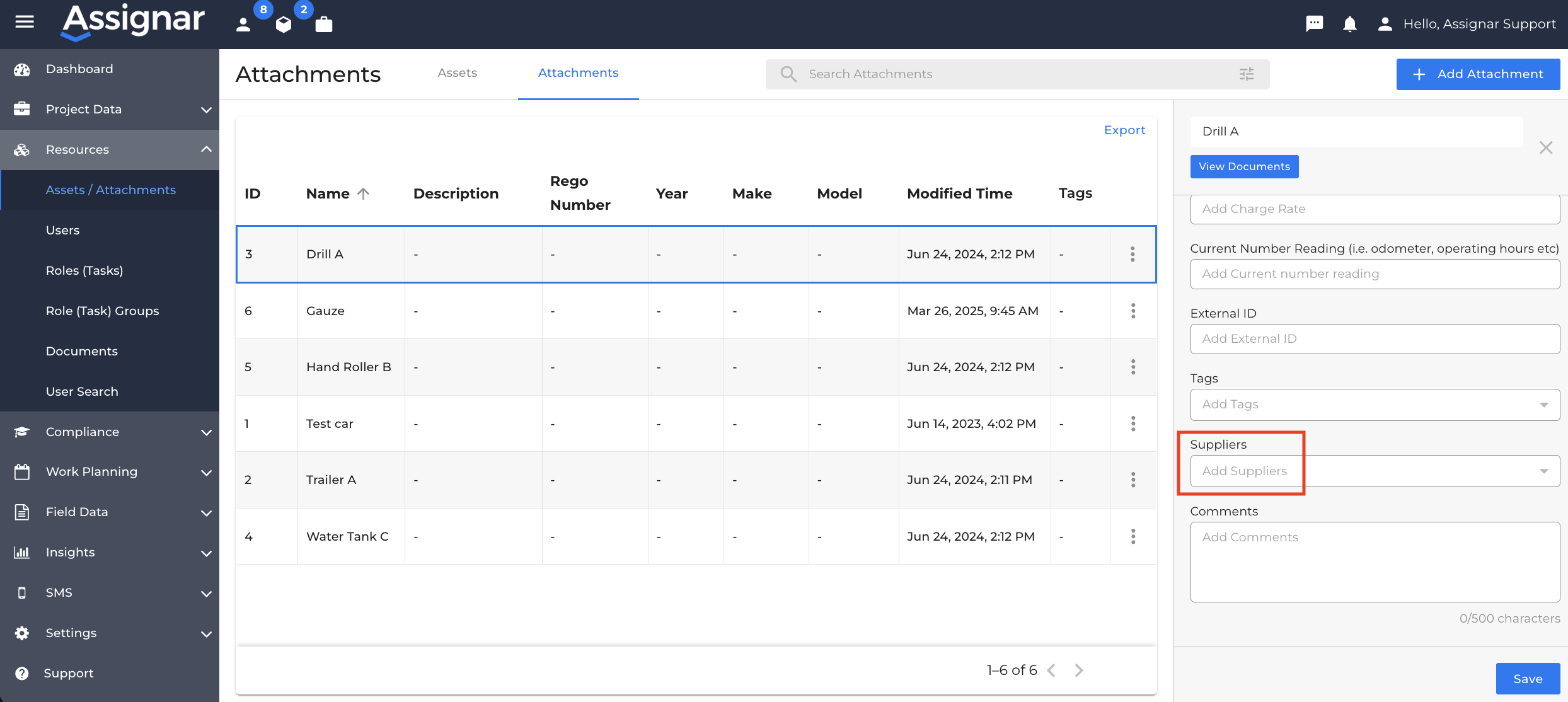
Task: Click the Add Attachment button
Action: [x=1478, y=74]
